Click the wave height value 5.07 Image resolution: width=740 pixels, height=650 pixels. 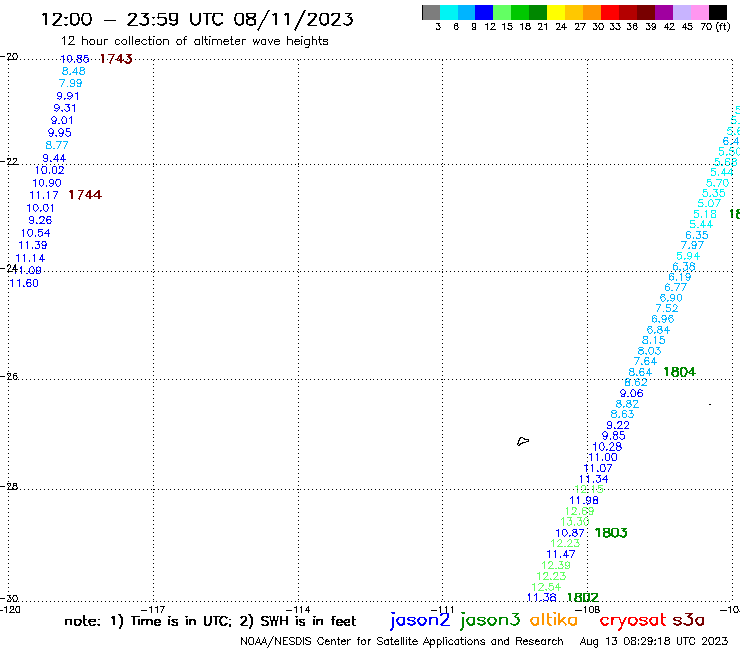pos(709,203)
